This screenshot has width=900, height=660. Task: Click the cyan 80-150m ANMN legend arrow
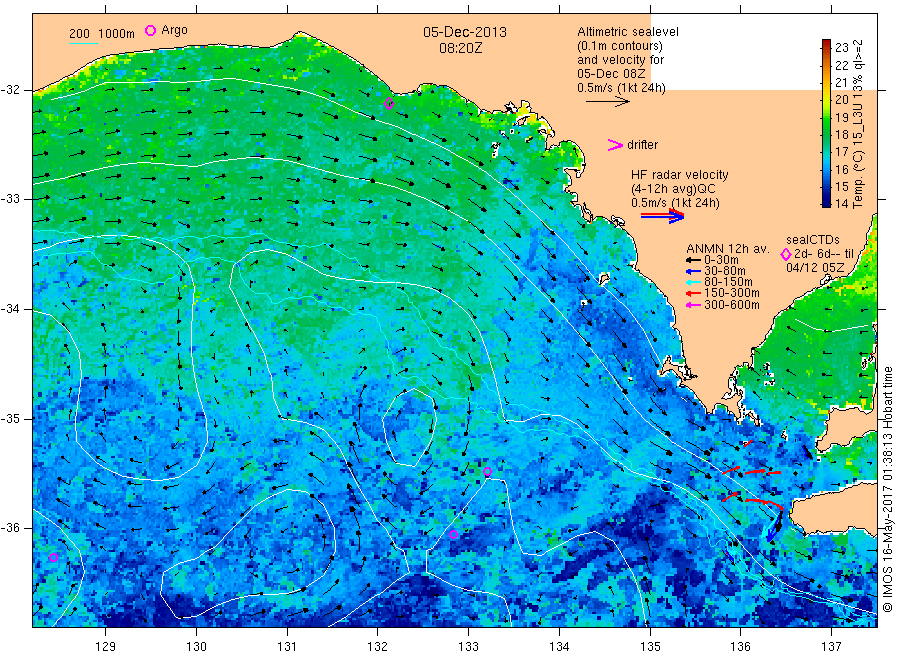(694, 282)
